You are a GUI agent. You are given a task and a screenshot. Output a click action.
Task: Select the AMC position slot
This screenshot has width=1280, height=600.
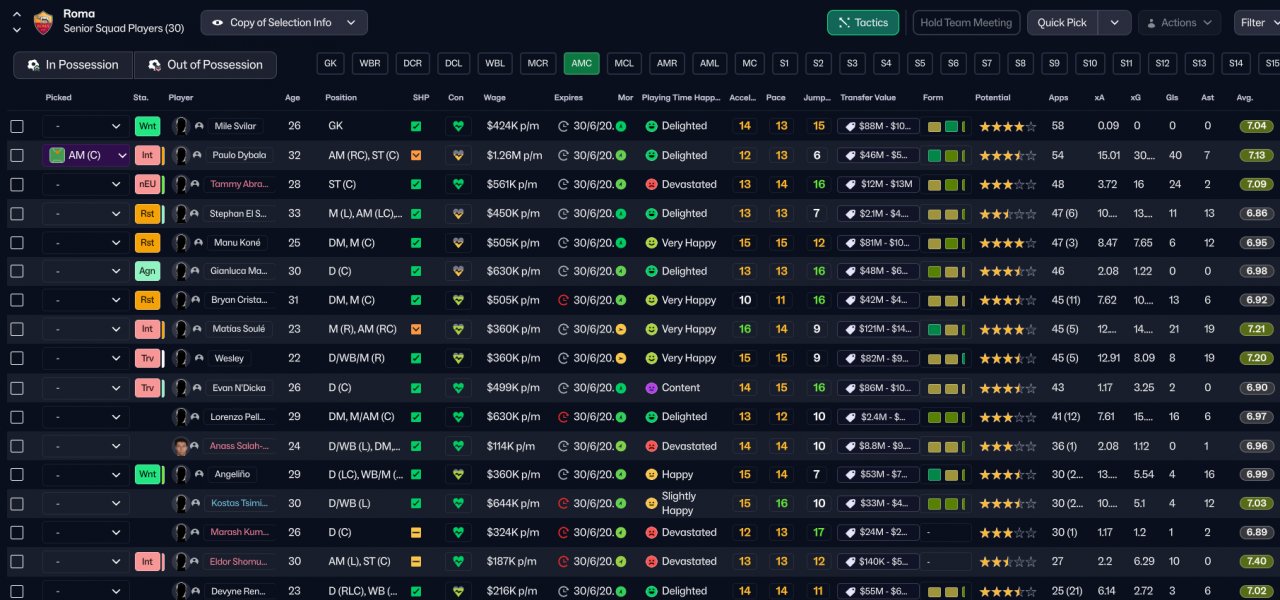pyautogui.click(x=582, y=63)
